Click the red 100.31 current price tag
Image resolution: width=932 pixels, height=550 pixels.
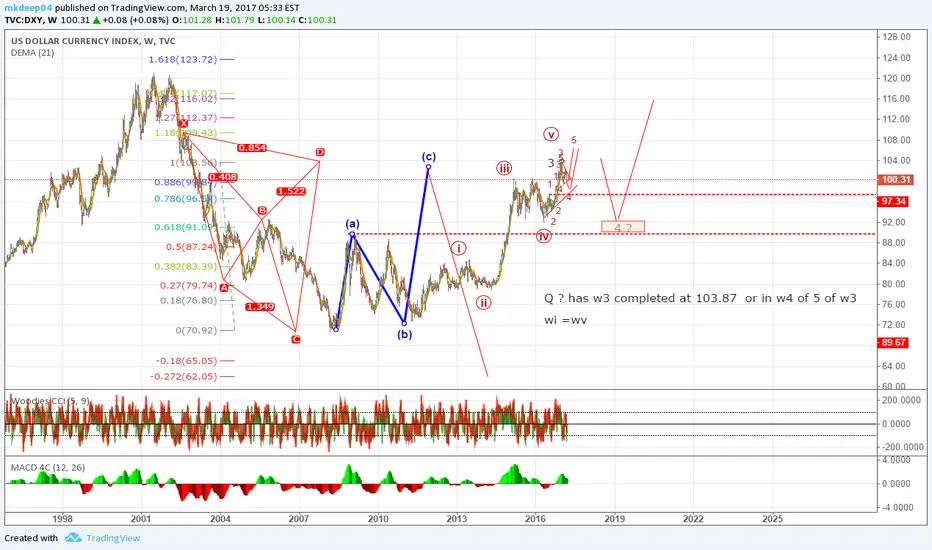[x=895, y=180]
